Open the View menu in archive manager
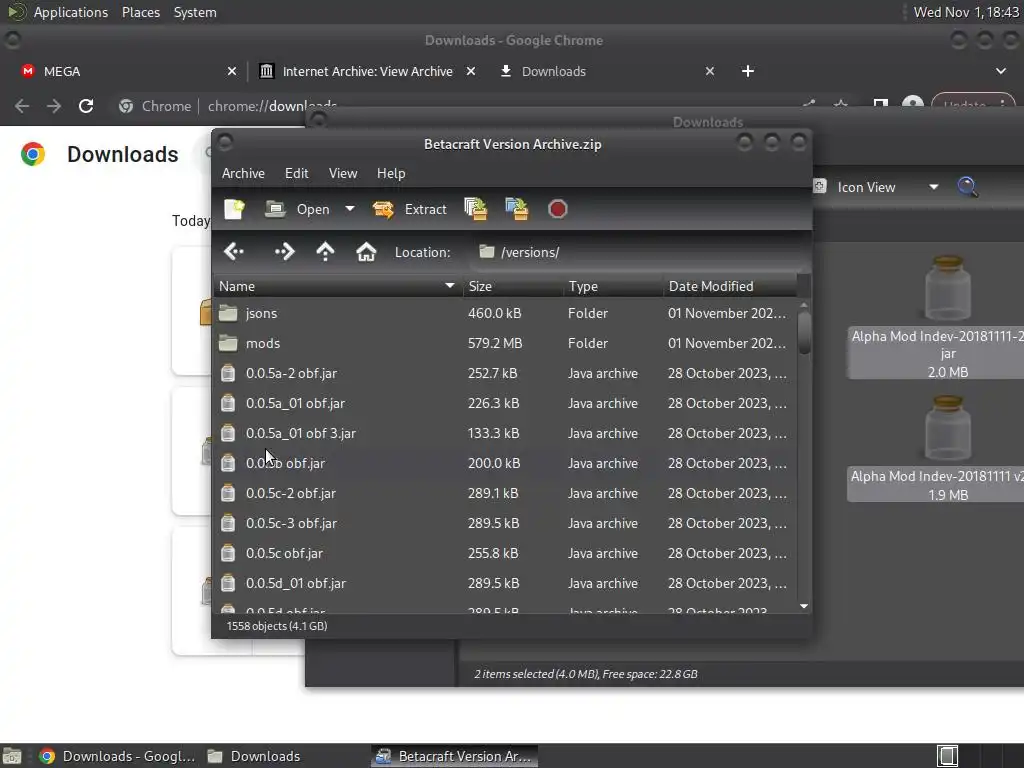1024x768 pixels. [x=343, y=173]
